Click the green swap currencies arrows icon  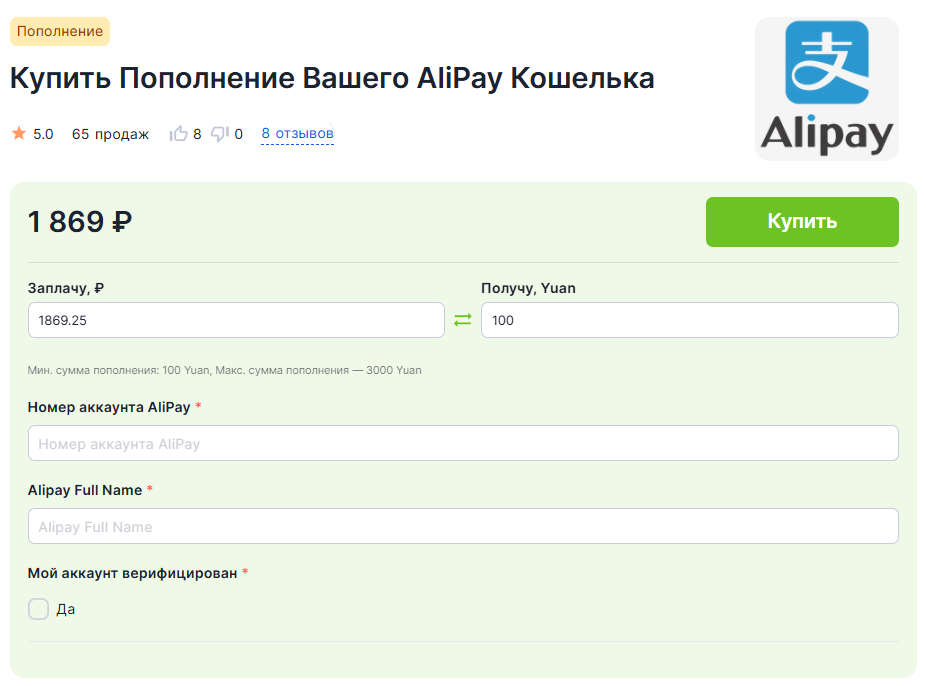pos(462,319)
